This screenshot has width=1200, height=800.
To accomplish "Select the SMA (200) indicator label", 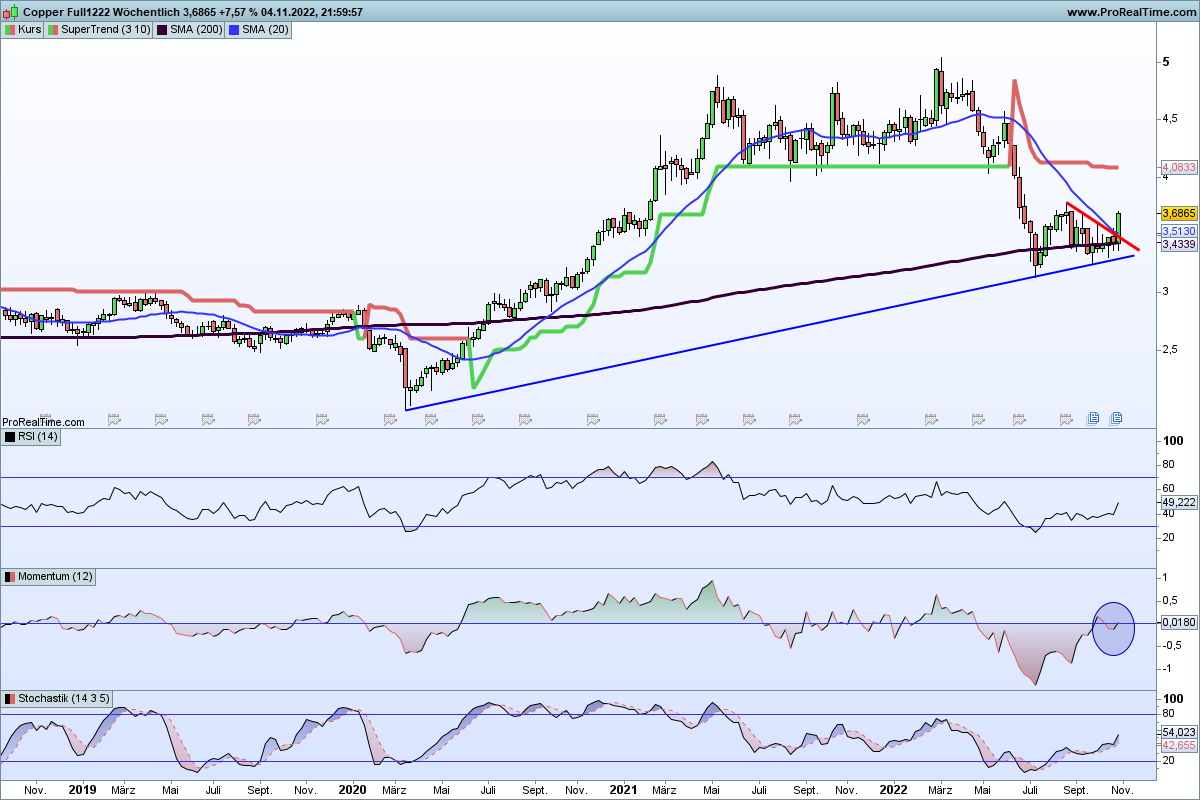I will [x=196, y=30].
